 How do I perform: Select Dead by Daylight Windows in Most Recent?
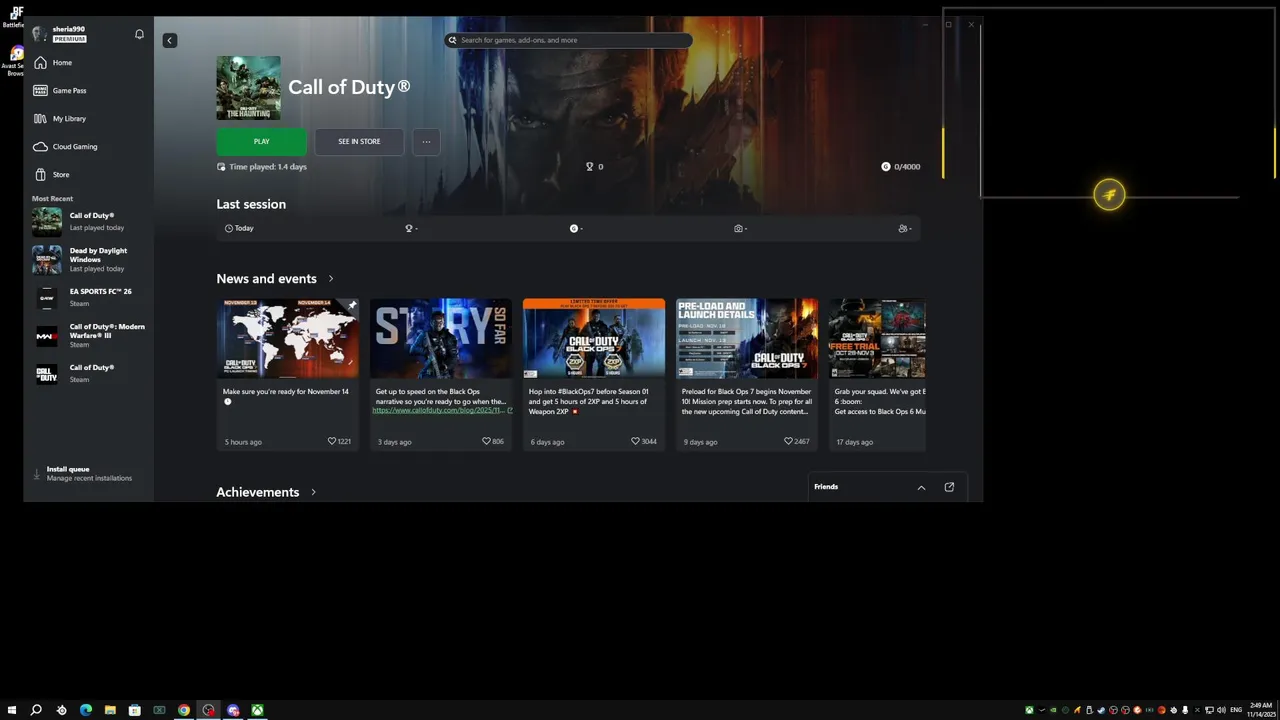pyautogui.click(x=88, y=259)
